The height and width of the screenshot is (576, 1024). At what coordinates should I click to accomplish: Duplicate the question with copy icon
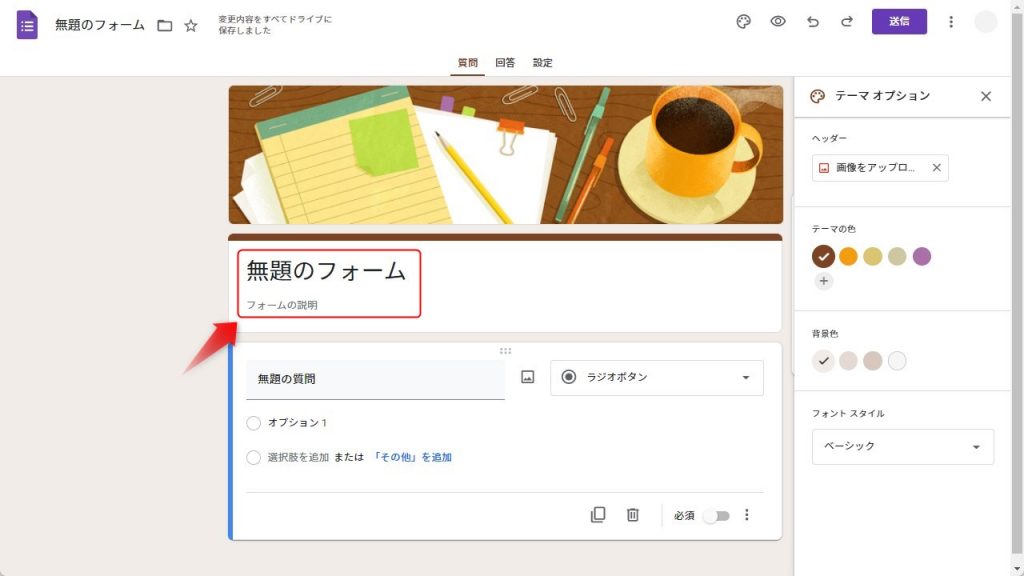[598, 515]
